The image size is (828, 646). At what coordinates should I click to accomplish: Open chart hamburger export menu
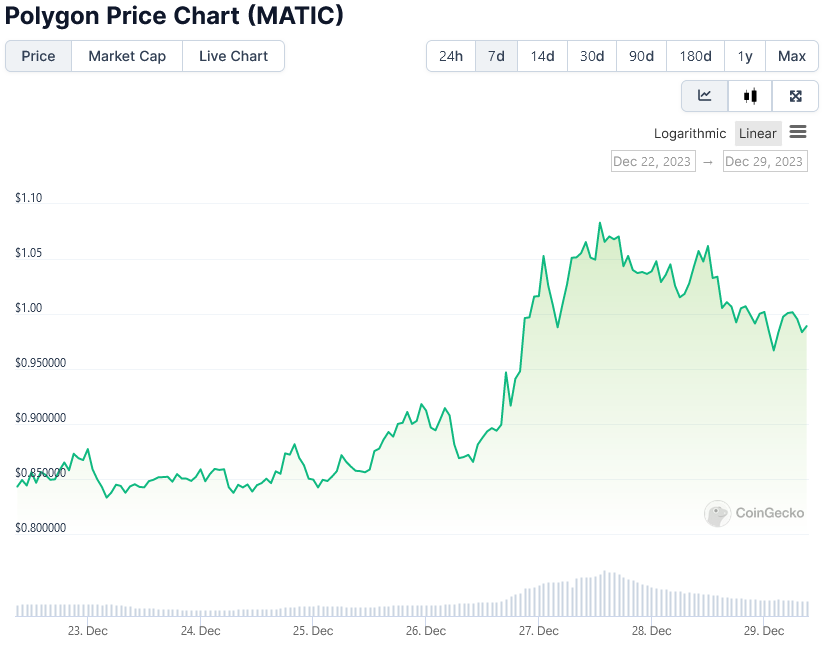pyautogui.click(x=798, y=132)
